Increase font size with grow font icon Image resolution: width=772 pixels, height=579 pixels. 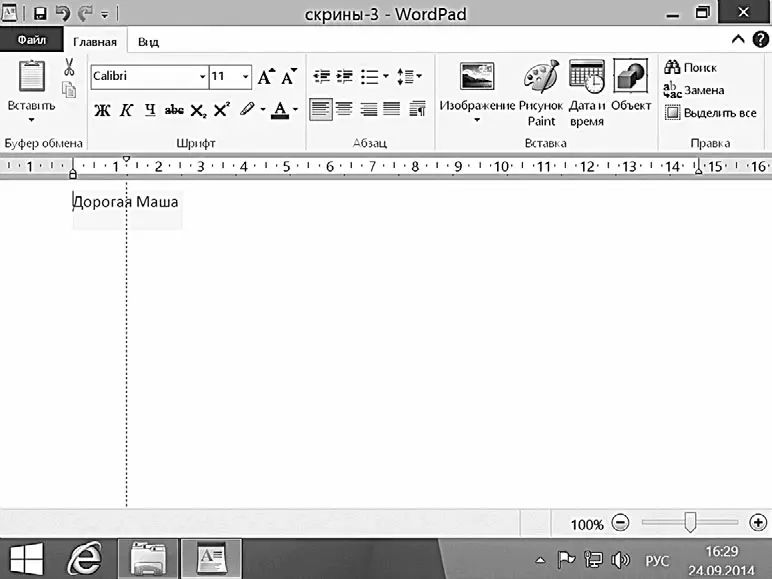pyautogui.click(x=266, y=77)
